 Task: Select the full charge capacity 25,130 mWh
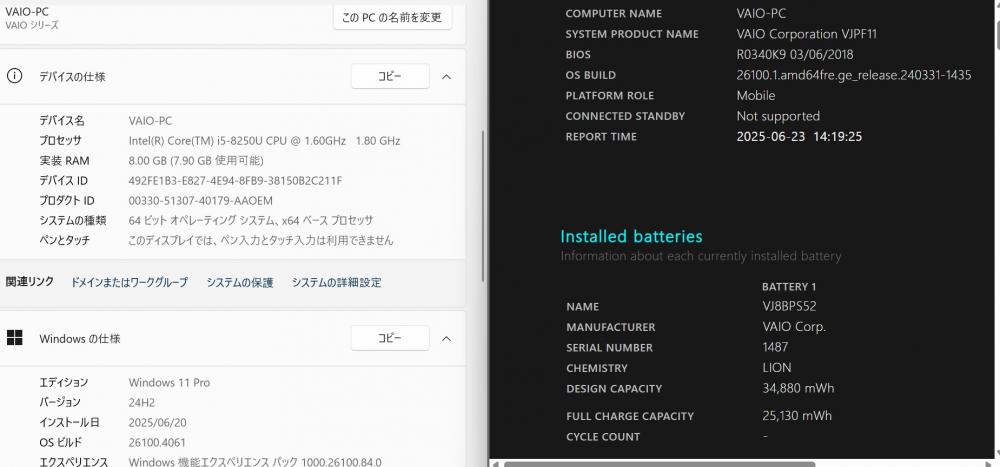(x=797, y=415)
